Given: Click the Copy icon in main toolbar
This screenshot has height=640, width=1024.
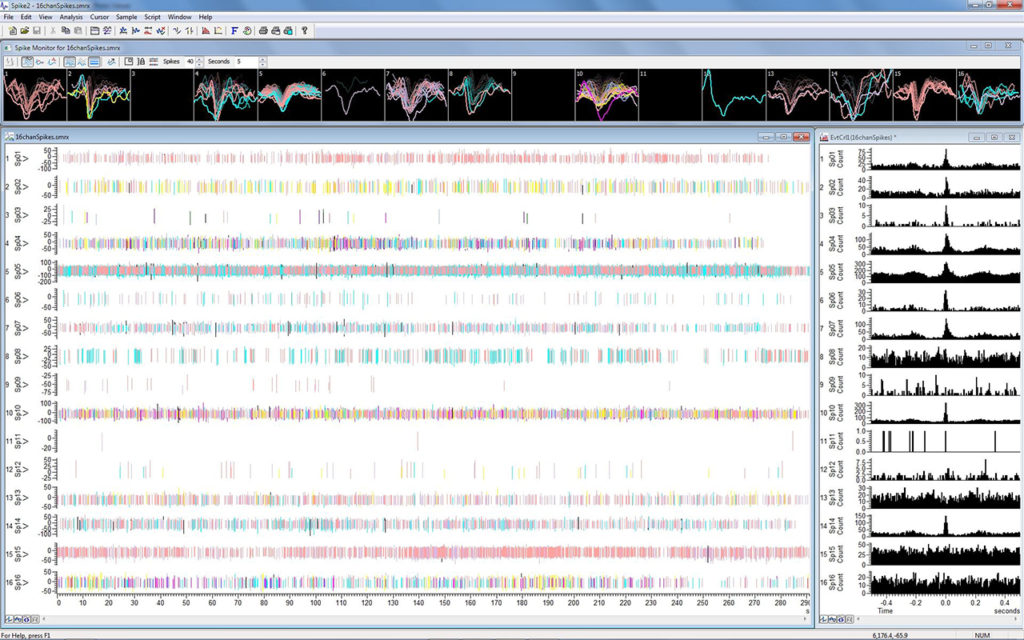Looking at the screenshot, I should [65, 31].
